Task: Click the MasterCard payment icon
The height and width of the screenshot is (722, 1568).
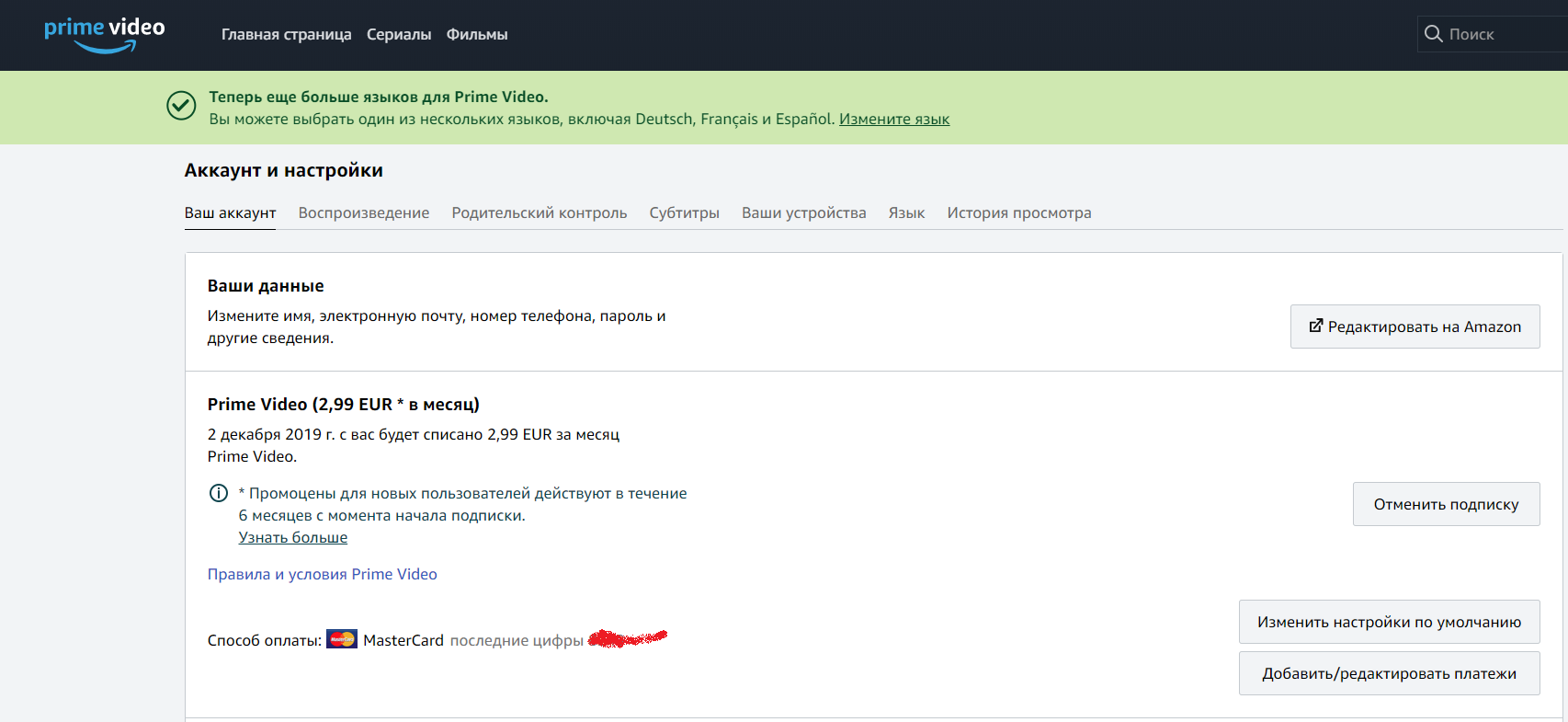Action: click(x=342, y=640)
